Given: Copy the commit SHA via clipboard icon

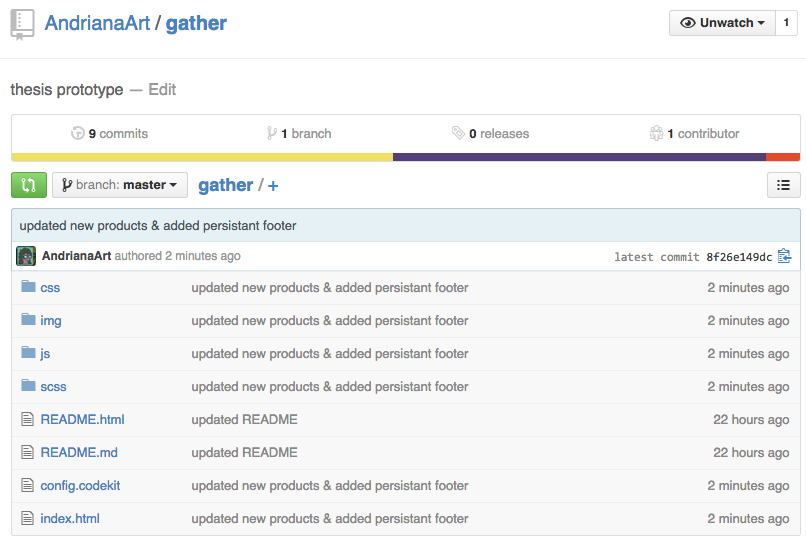Looking at the screenshot, I should (x=784, y=256).
